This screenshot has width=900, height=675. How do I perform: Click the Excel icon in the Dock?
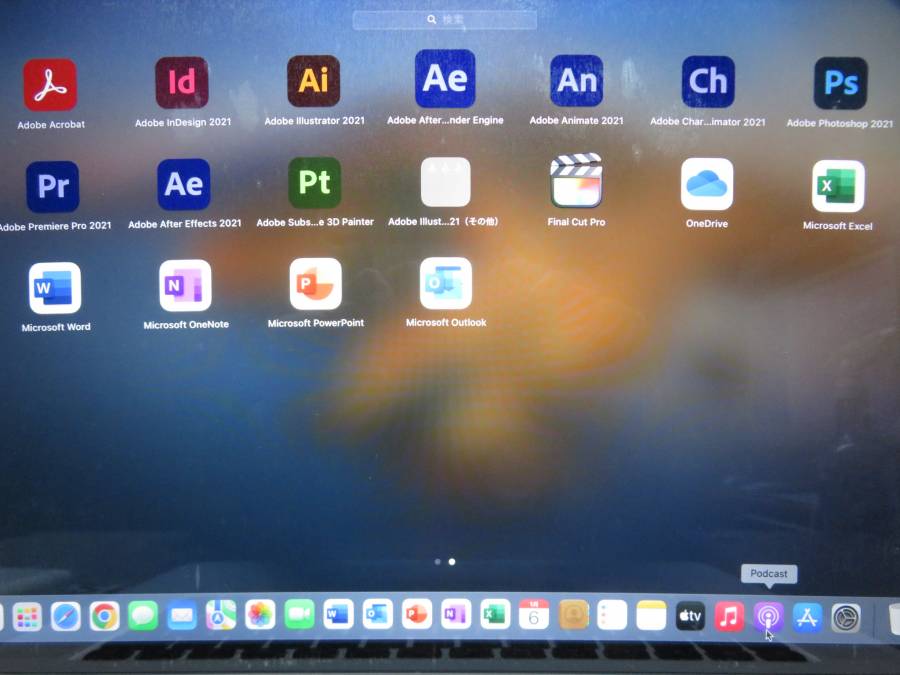point(495,615)
